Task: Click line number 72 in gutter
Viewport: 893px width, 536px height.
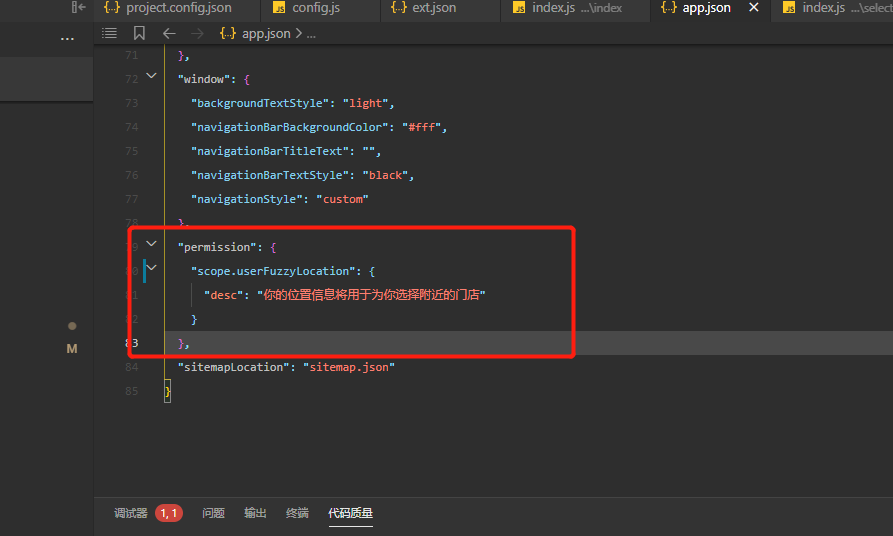Action: click(132, 79)
